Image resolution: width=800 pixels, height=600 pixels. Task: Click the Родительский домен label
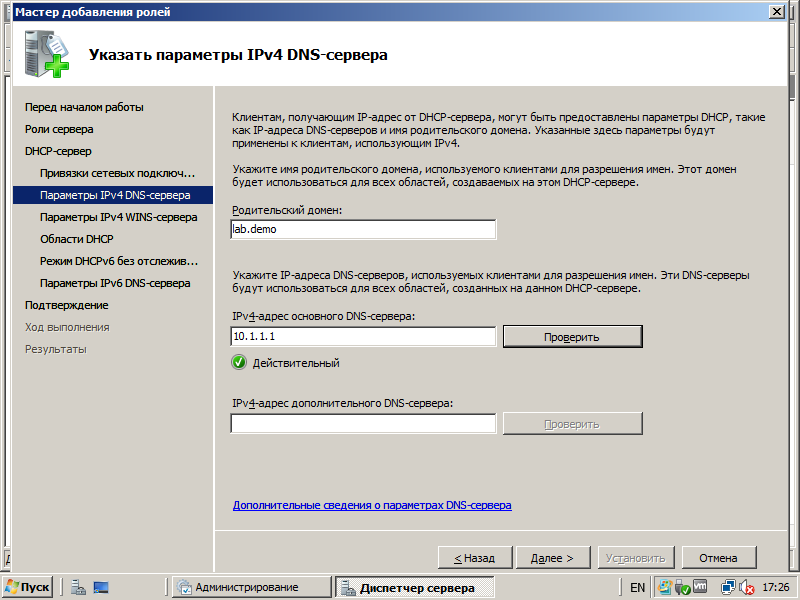287,210
